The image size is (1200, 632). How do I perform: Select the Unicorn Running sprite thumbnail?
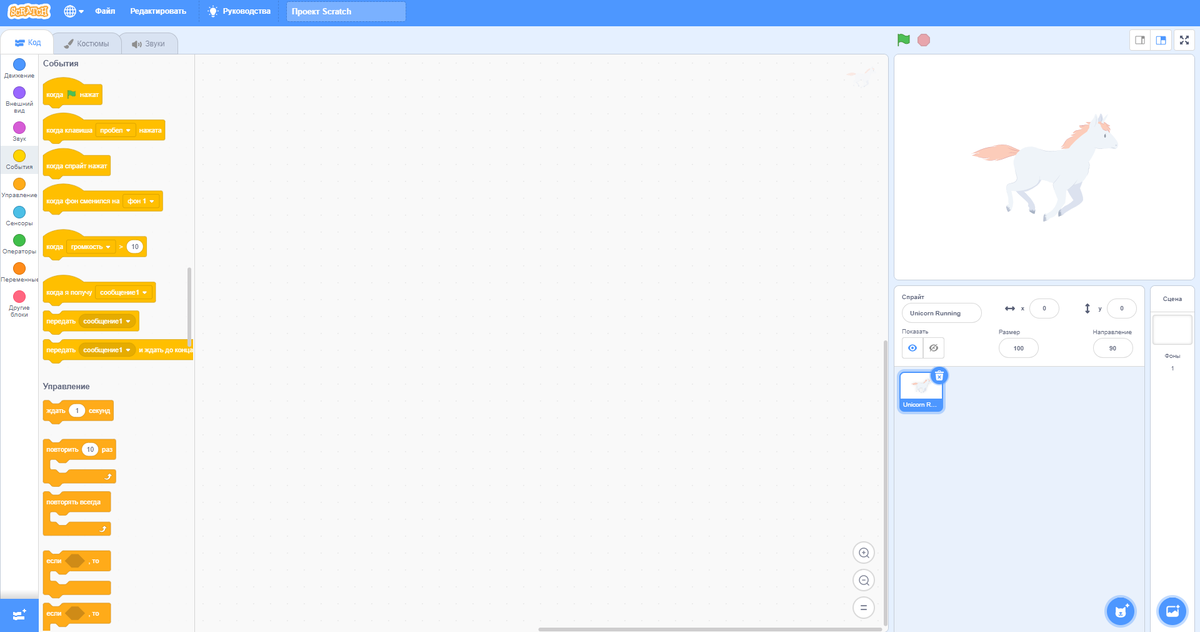pos(920,392)
